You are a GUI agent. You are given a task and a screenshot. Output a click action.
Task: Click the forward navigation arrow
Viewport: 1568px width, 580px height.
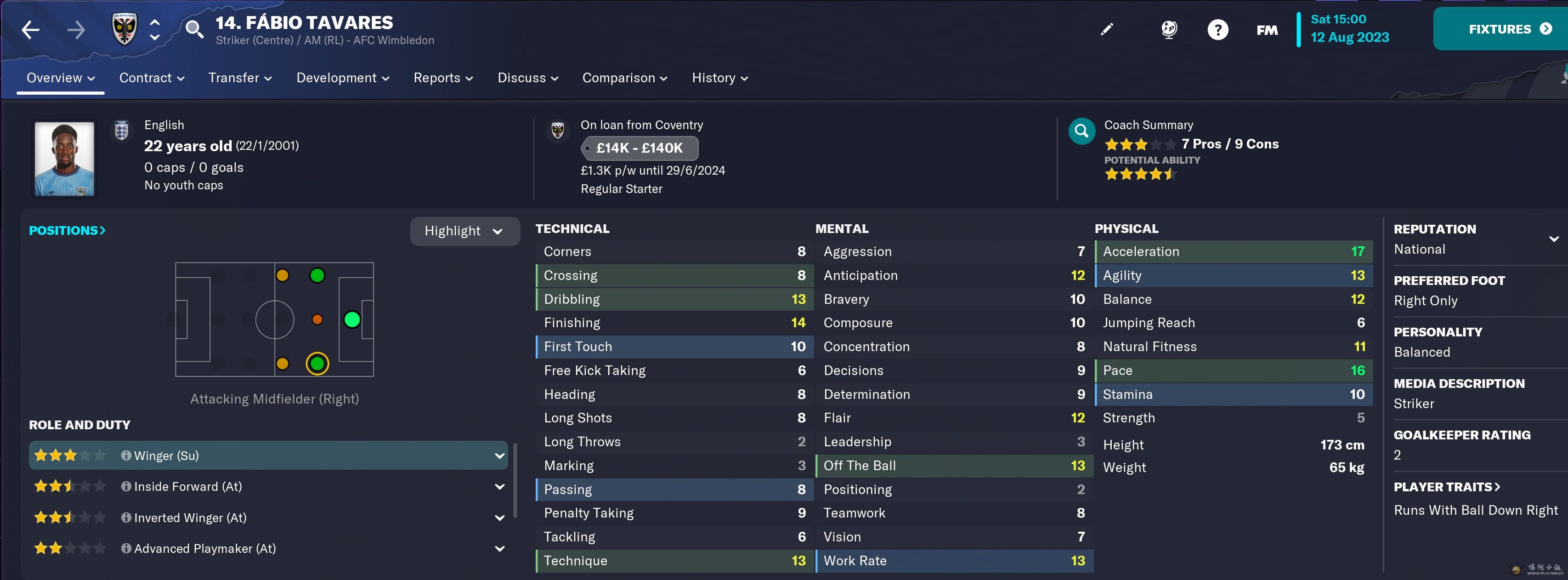click(x=76, y=30)
